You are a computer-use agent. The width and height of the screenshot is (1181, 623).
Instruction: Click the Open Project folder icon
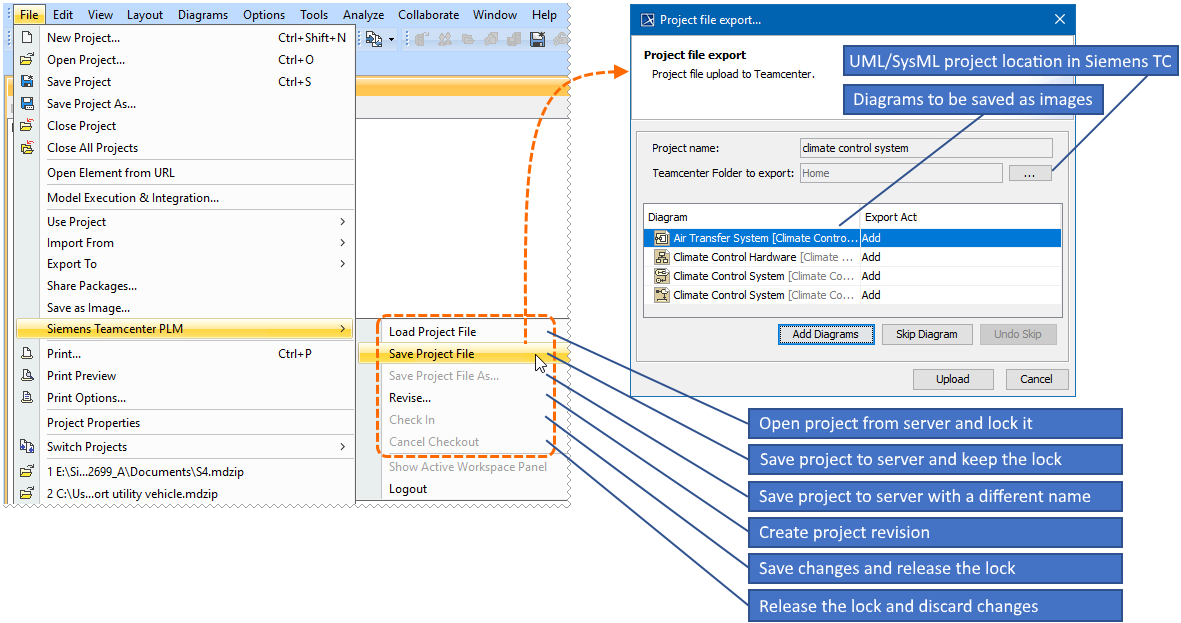click(x=27, y=60)
